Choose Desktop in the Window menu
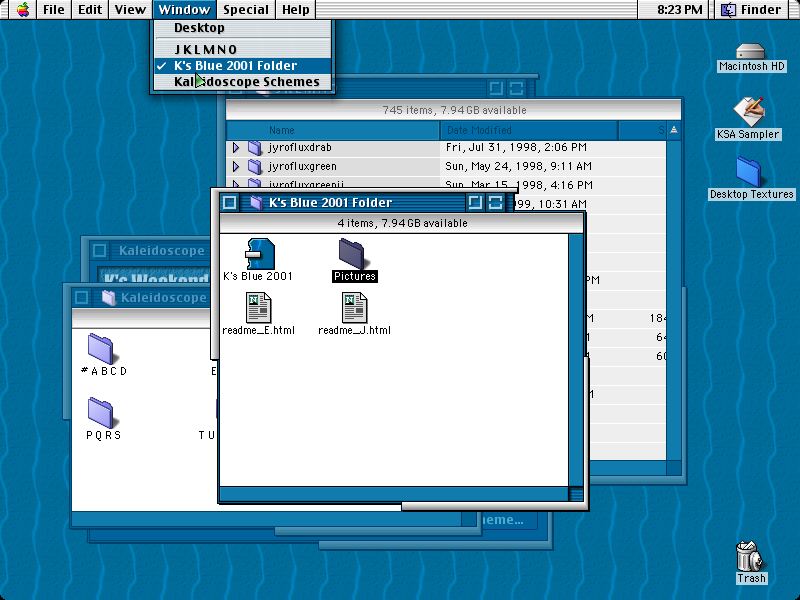Screen dimensions: 800x600 [243, 28]
